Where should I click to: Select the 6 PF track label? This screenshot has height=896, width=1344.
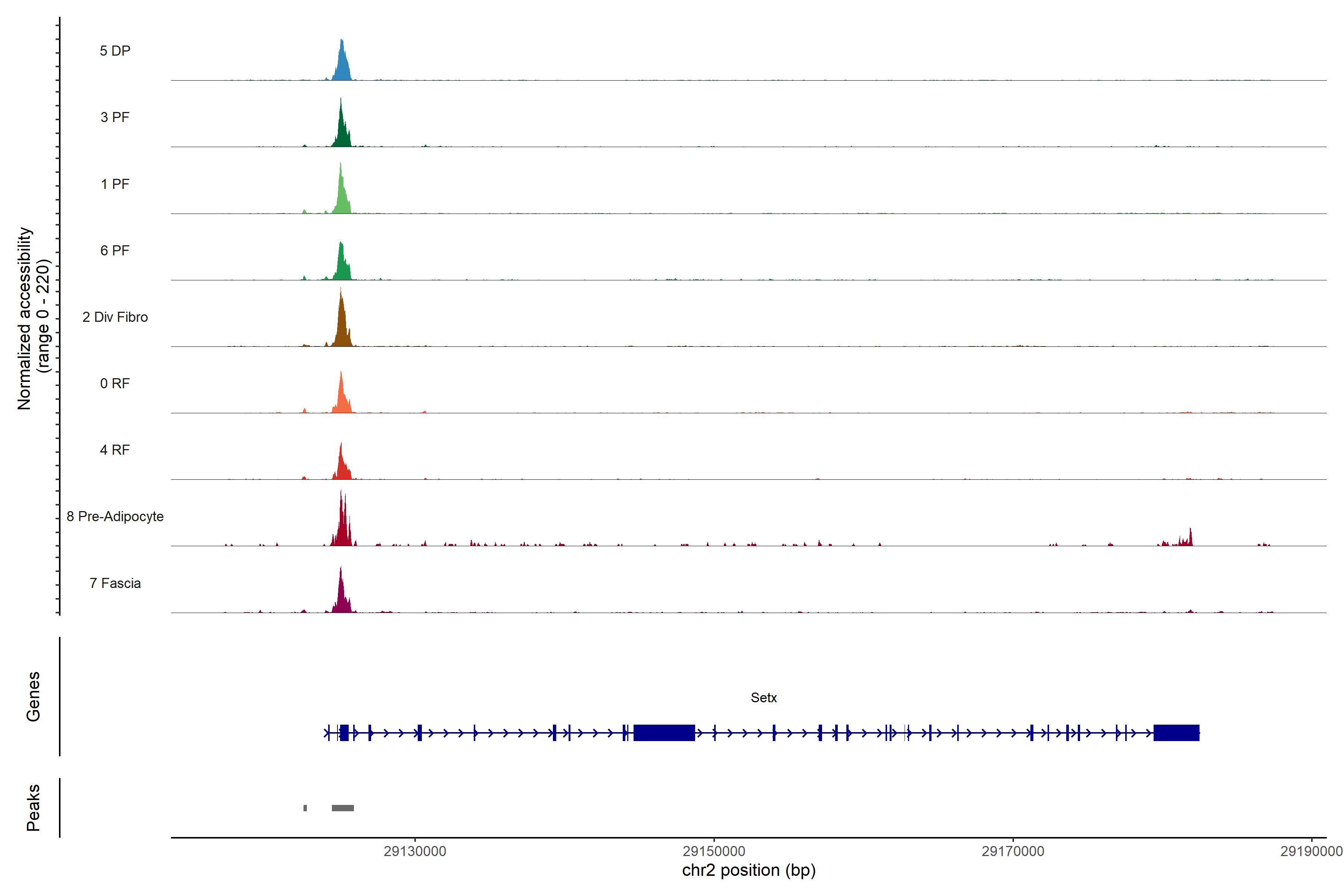pos(115,250)
